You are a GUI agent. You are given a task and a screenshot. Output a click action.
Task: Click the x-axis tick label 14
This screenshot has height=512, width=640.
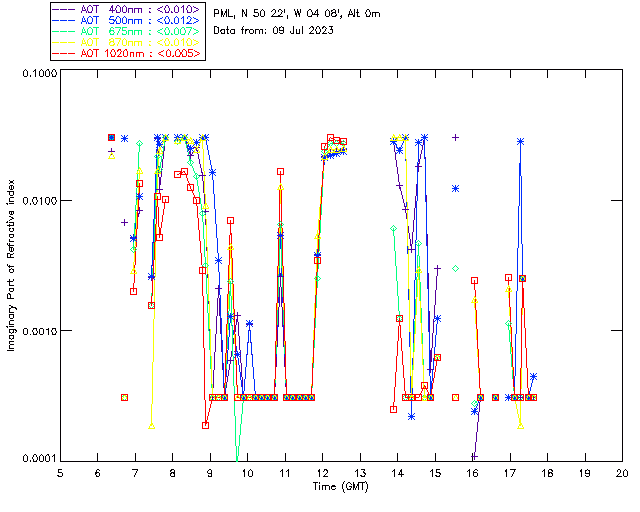(x=398, y=473)
